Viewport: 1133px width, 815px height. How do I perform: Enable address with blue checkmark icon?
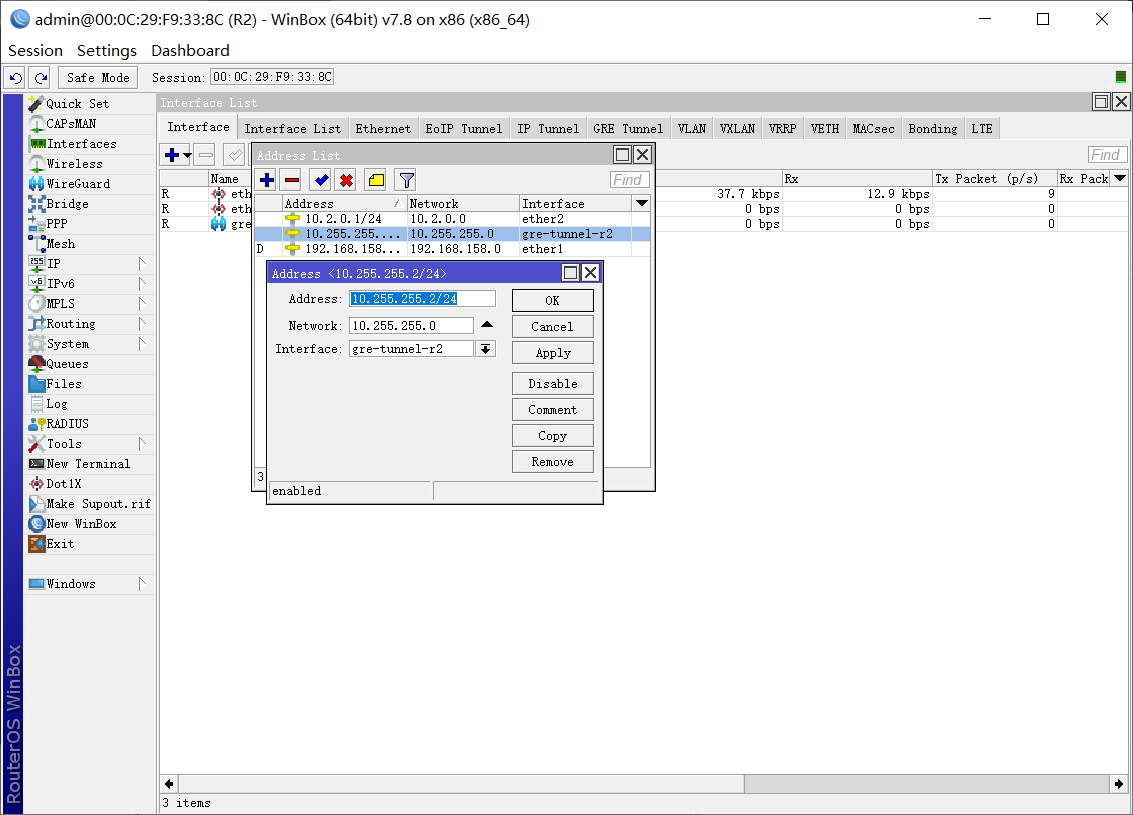click(322, 180)
